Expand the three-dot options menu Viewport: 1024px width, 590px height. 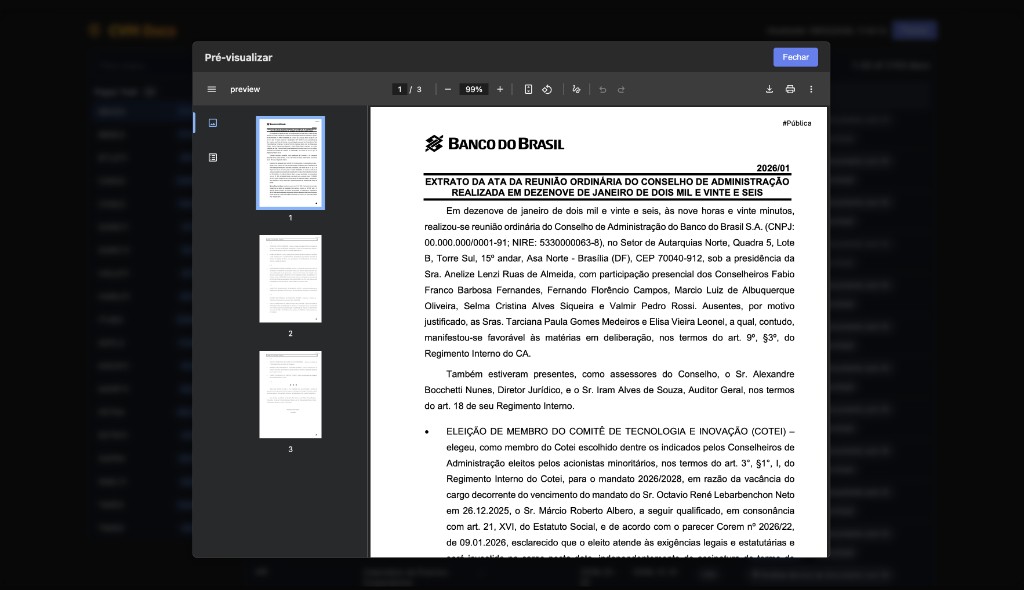811,89
